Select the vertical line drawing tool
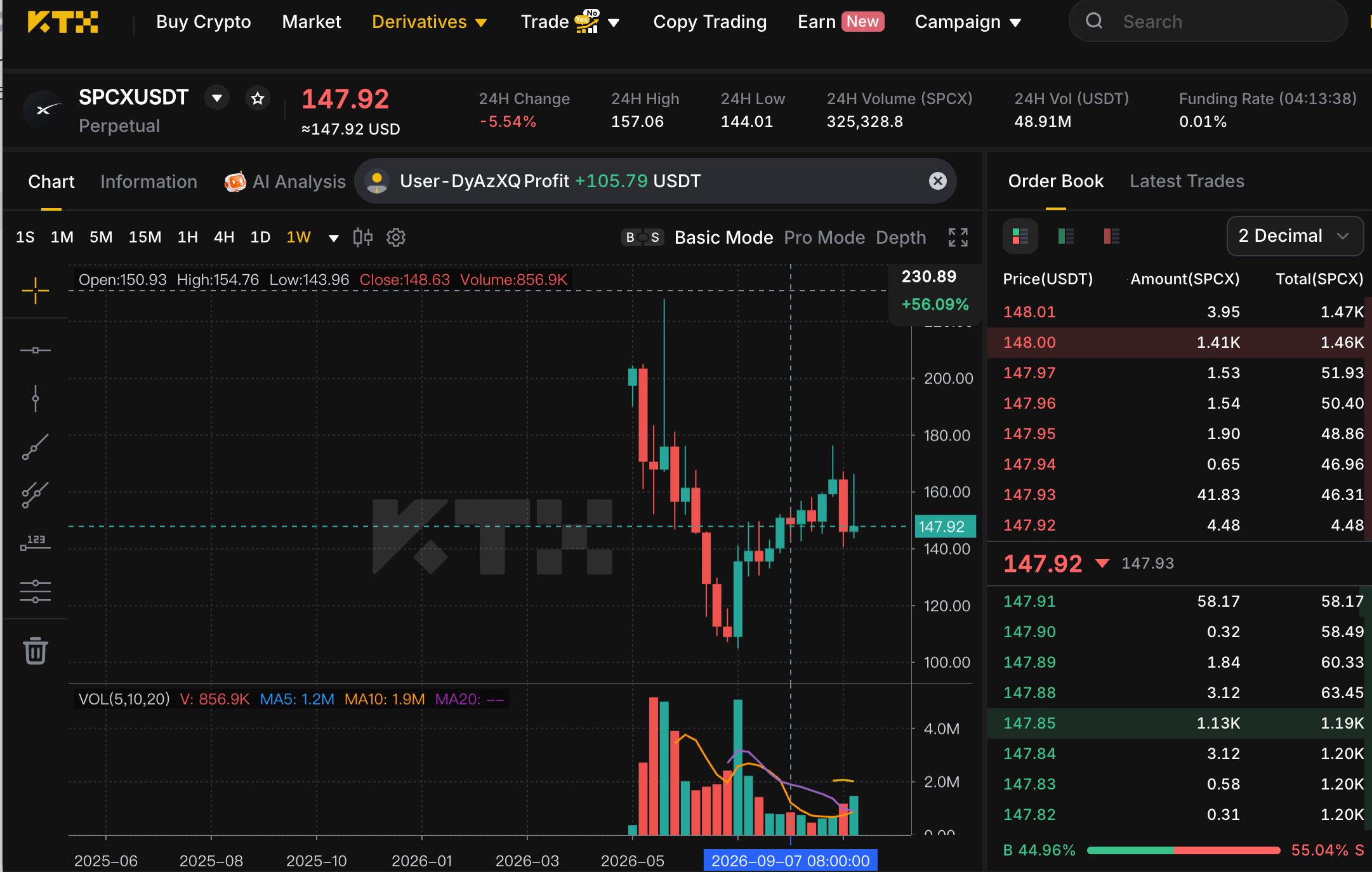The width and height of the screenshot is (1372, 872). (x=35, y=399)
